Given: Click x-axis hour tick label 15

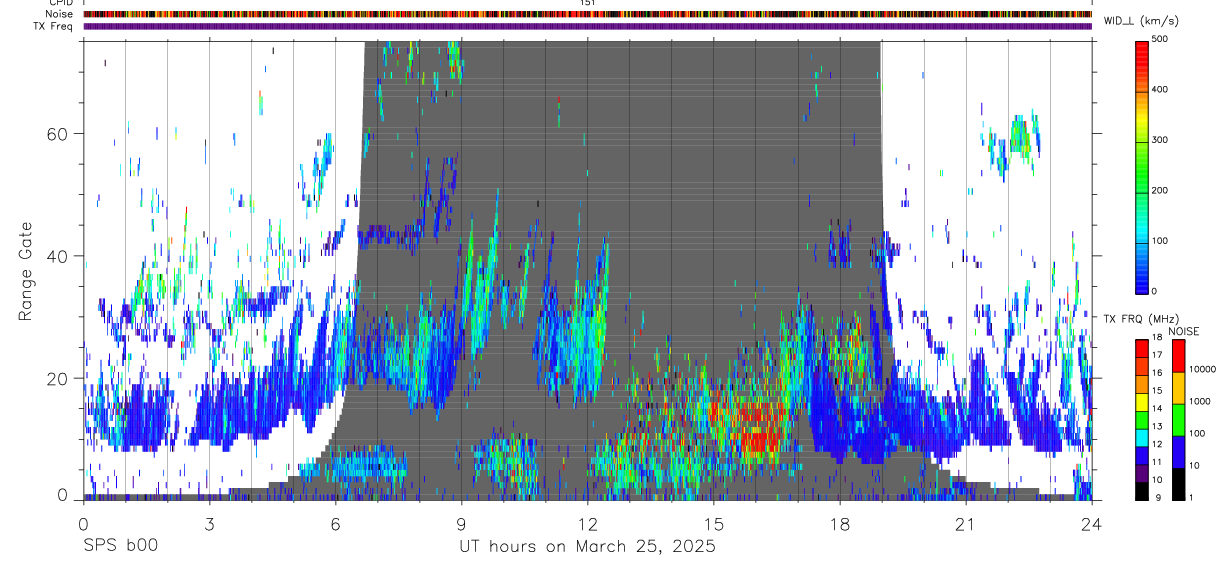Looking at the screenshot, I should (x=713, y=523).
